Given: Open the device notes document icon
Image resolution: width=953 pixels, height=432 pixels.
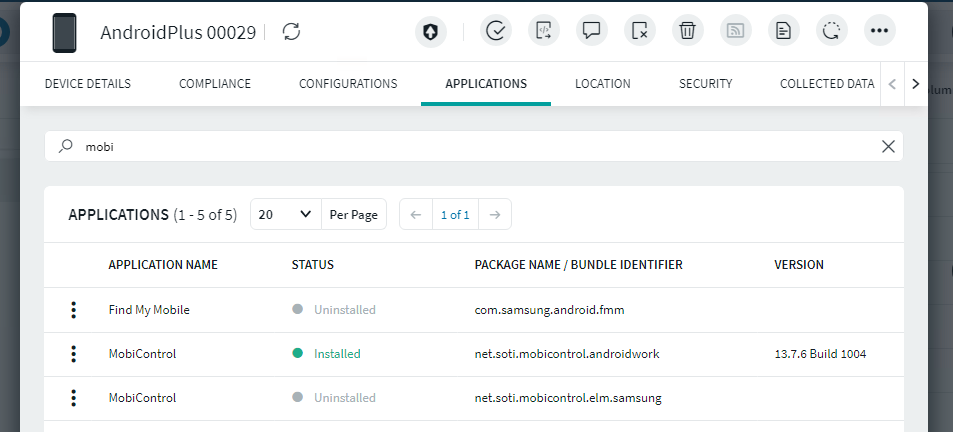Looking at the screenshot, I should [783, 31].
